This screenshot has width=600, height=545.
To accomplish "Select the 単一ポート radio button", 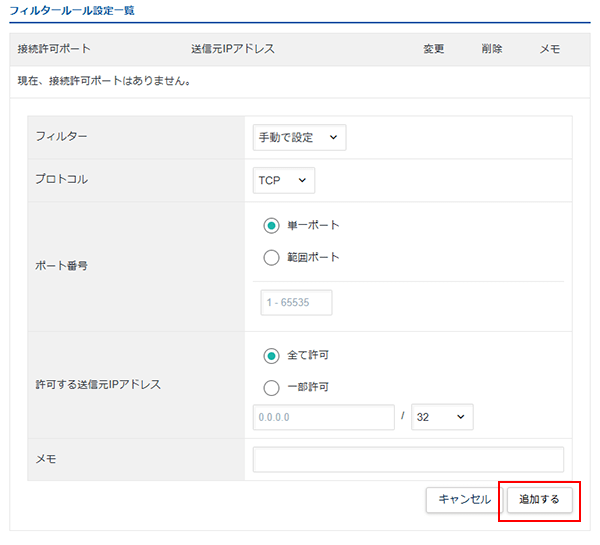I will pyautogui.click(x=271, y=225).
